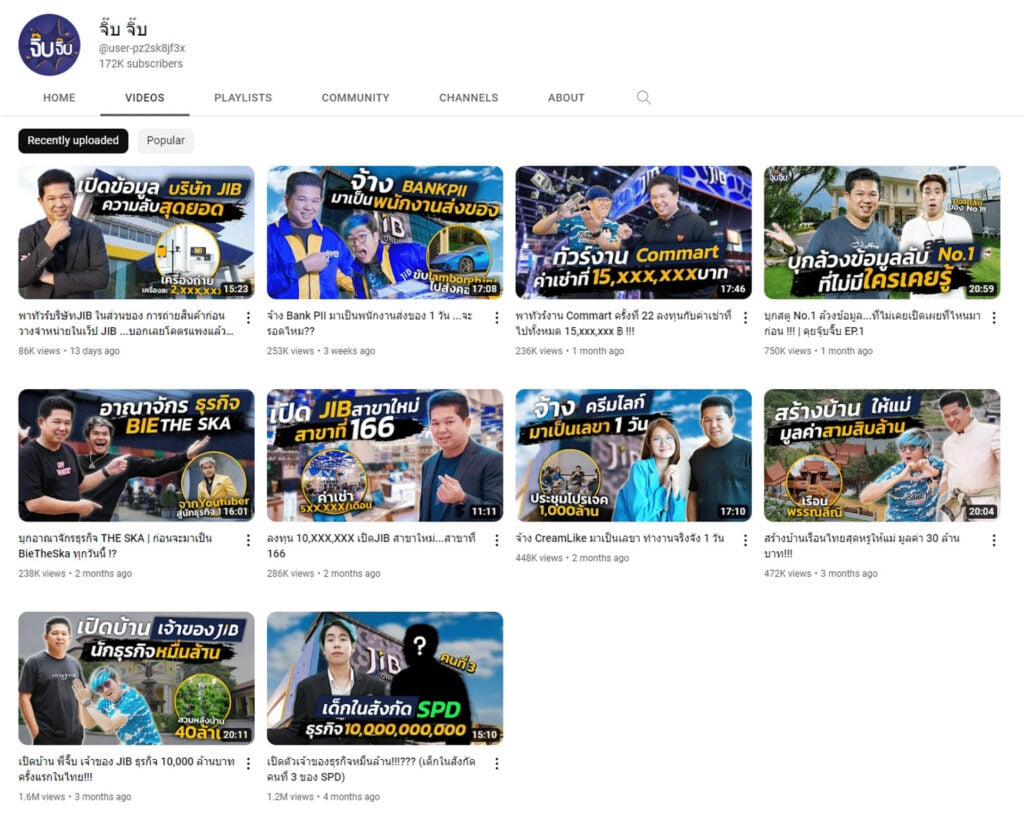Switch to the HOME tab
Screen dimensions: 1024x817
point(59,98)
